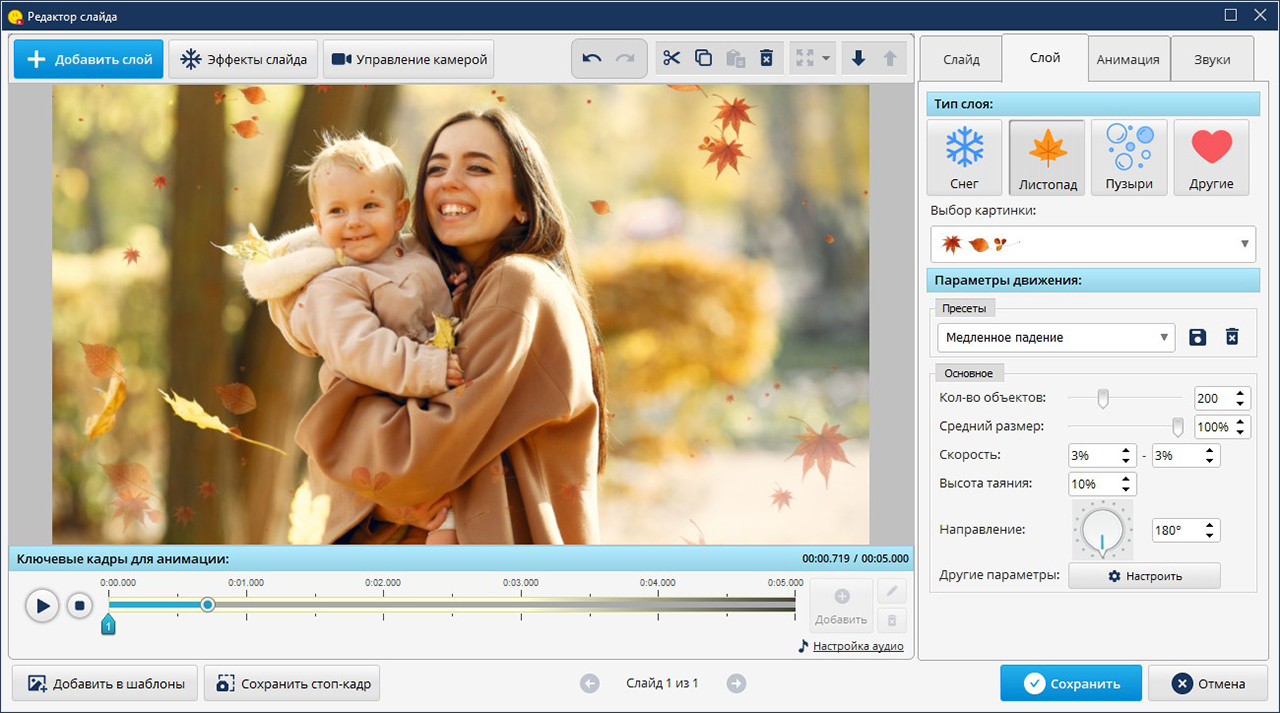This screenshot has width=1280, height=713.
Task: Switch to the Анимация tab
Action: coord(1128,59)
